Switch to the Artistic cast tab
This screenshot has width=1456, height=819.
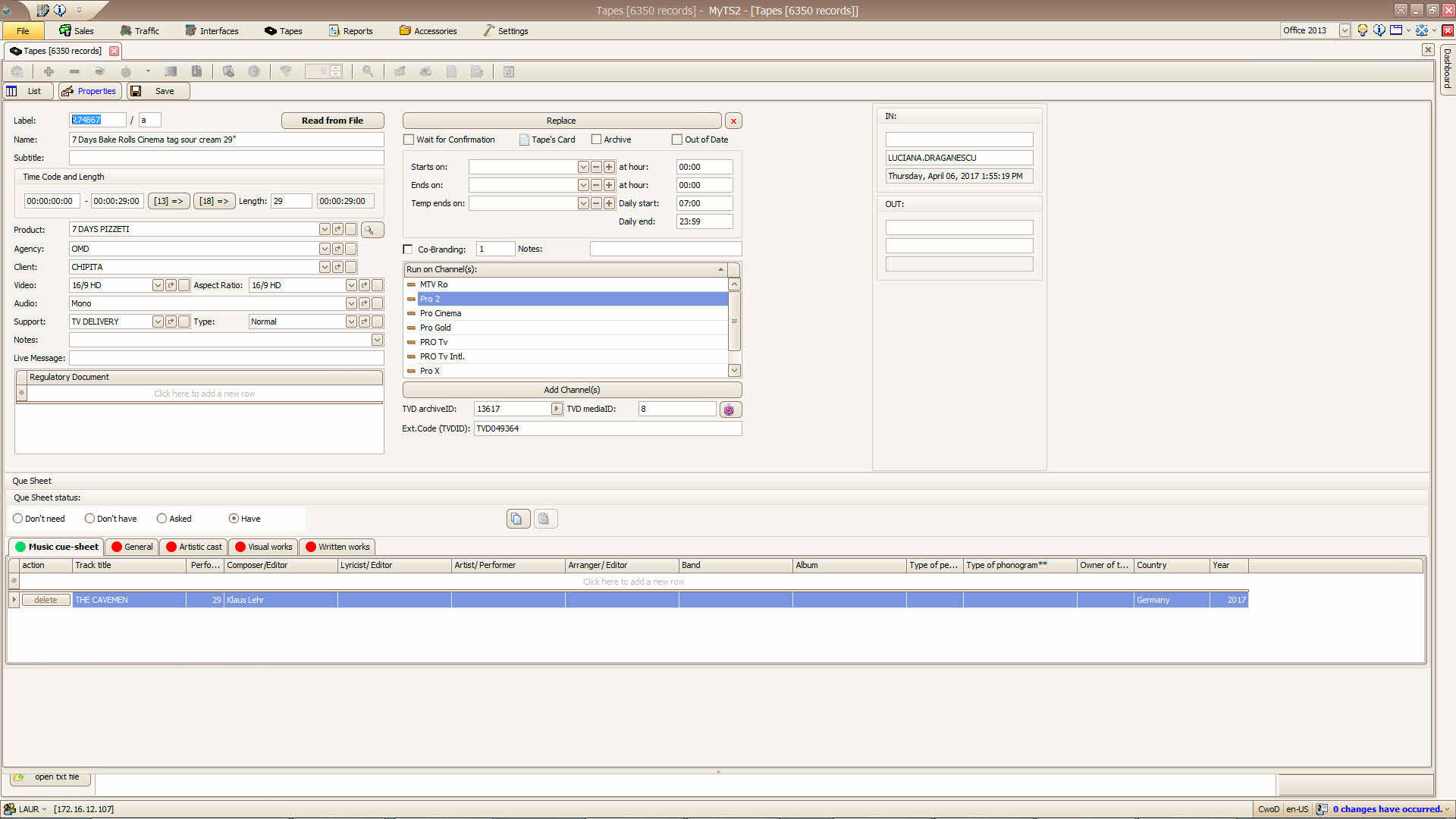click(193, 547)
